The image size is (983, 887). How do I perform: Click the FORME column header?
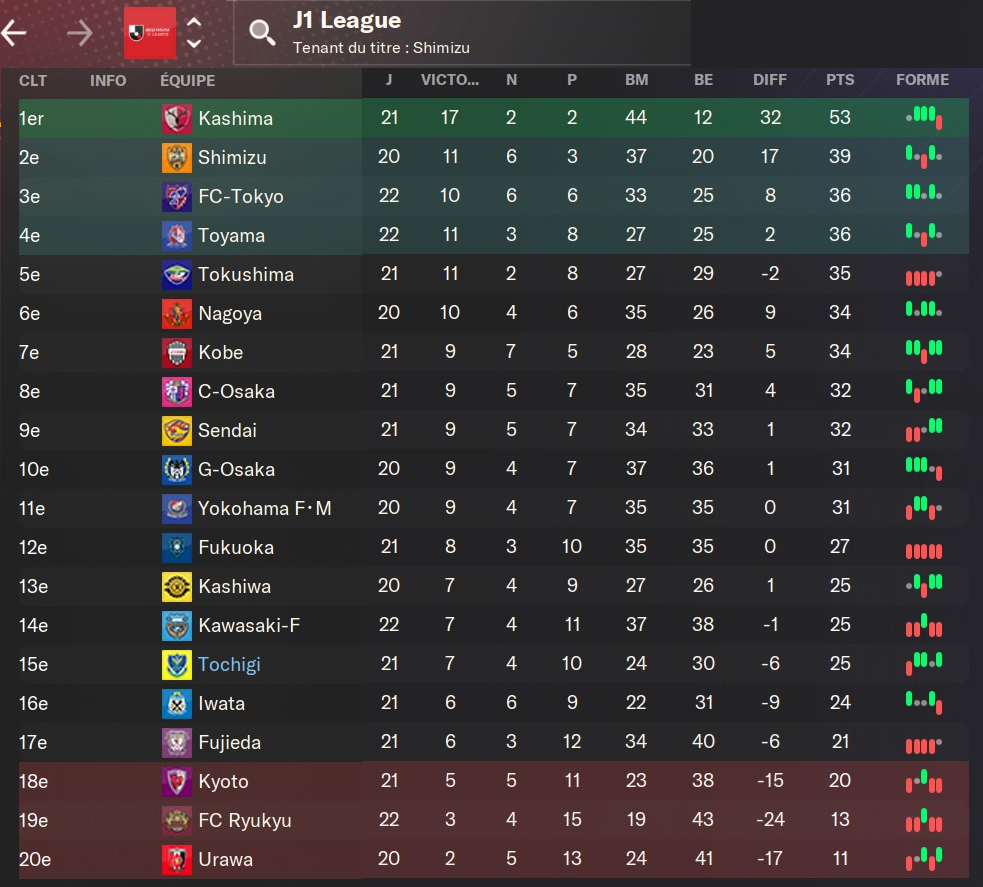click(x=922, y=80)
